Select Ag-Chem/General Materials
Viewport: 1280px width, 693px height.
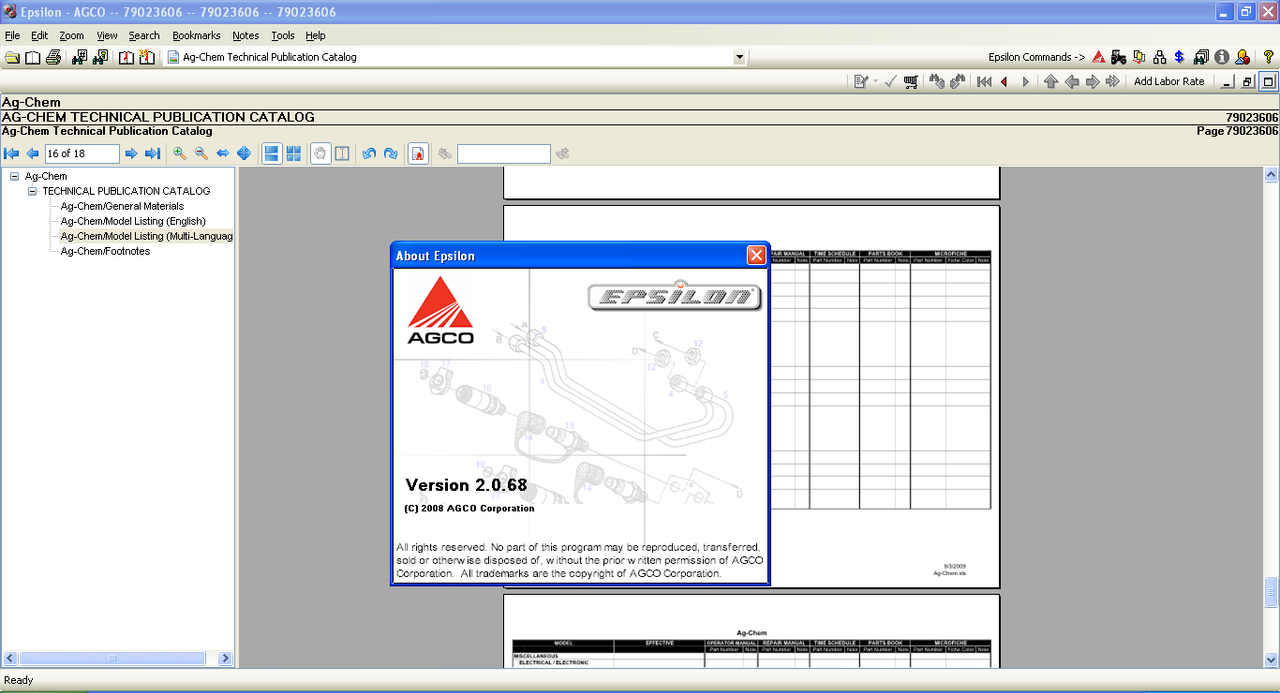(x=122, y=206)
